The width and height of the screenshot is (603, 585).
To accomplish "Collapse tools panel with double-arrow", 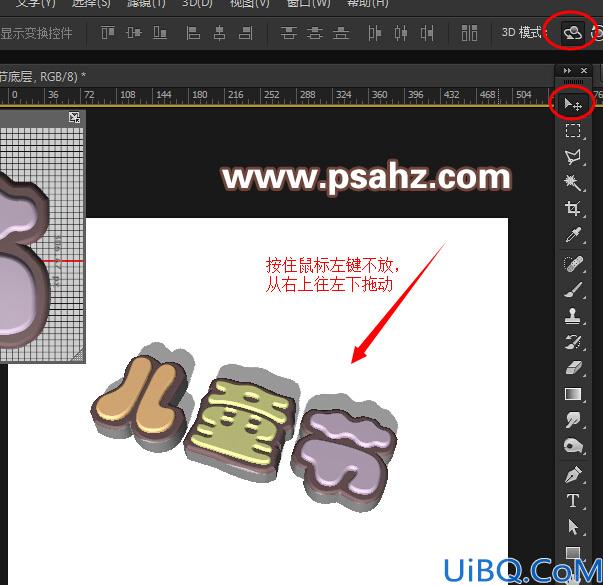I will tap(567, 71).
